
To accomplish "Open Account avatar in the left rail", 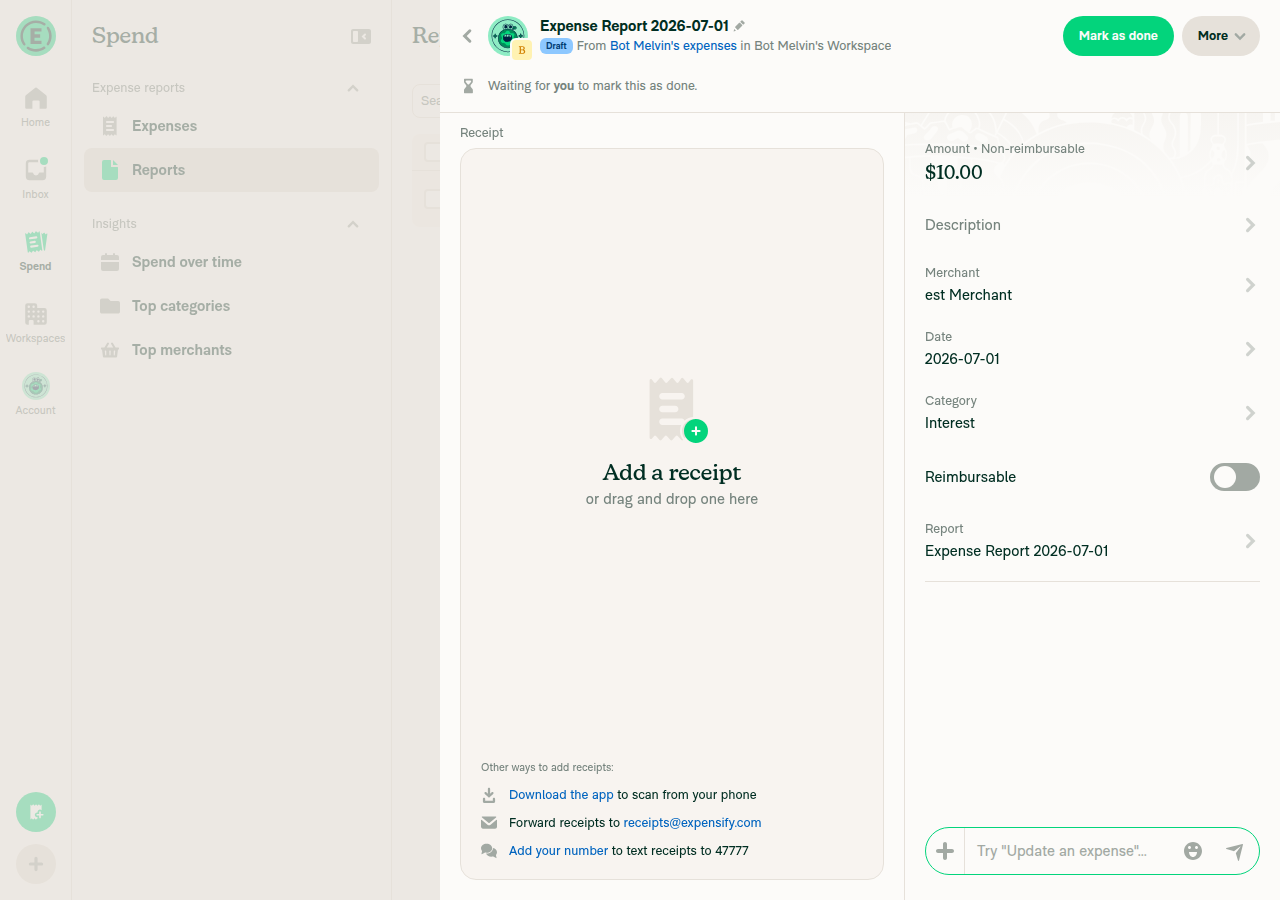I will coord(36,394).
